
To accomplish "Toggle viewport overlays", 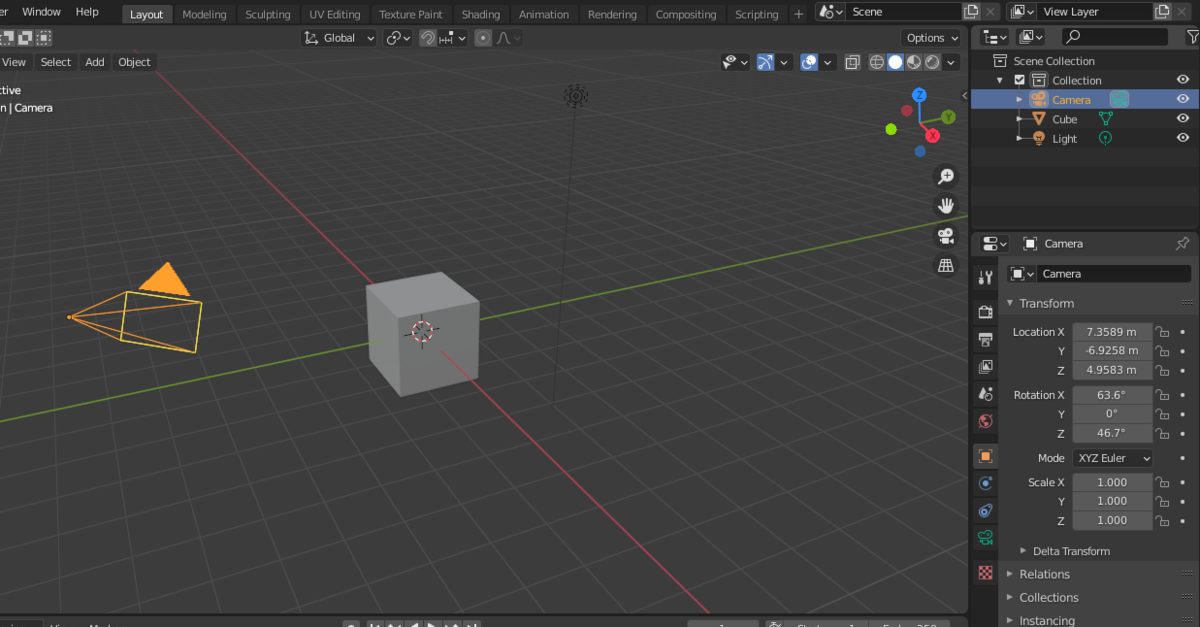I will 809,62.
